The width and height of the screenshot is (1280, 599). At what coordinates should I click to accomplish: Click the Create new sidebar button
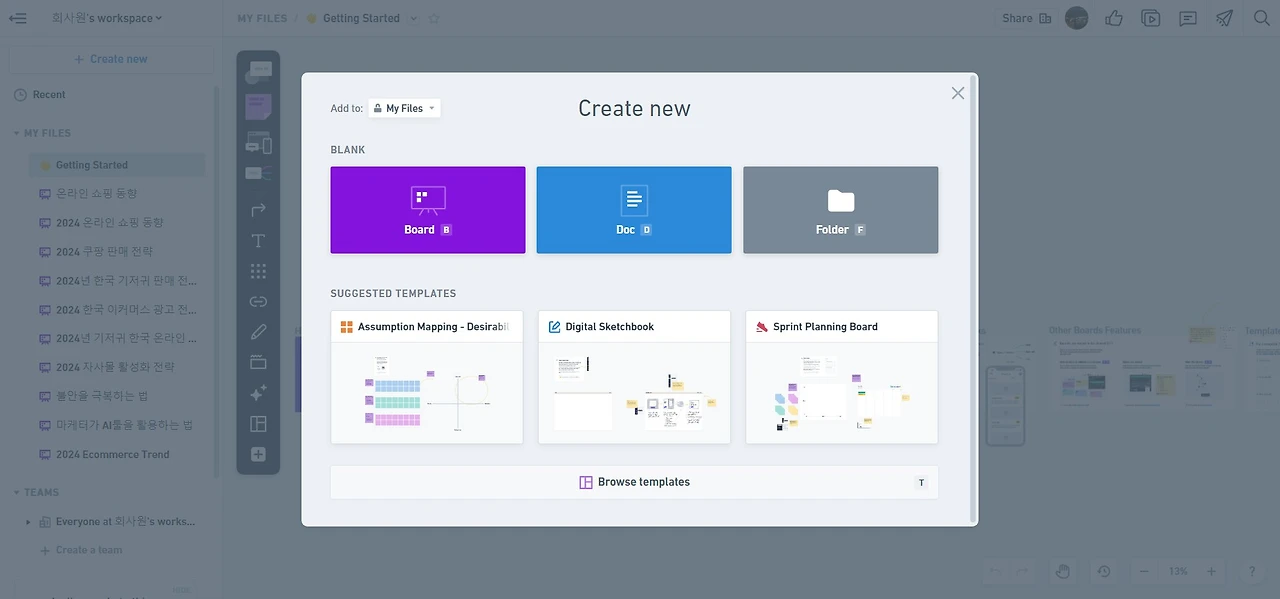point(111,59)
